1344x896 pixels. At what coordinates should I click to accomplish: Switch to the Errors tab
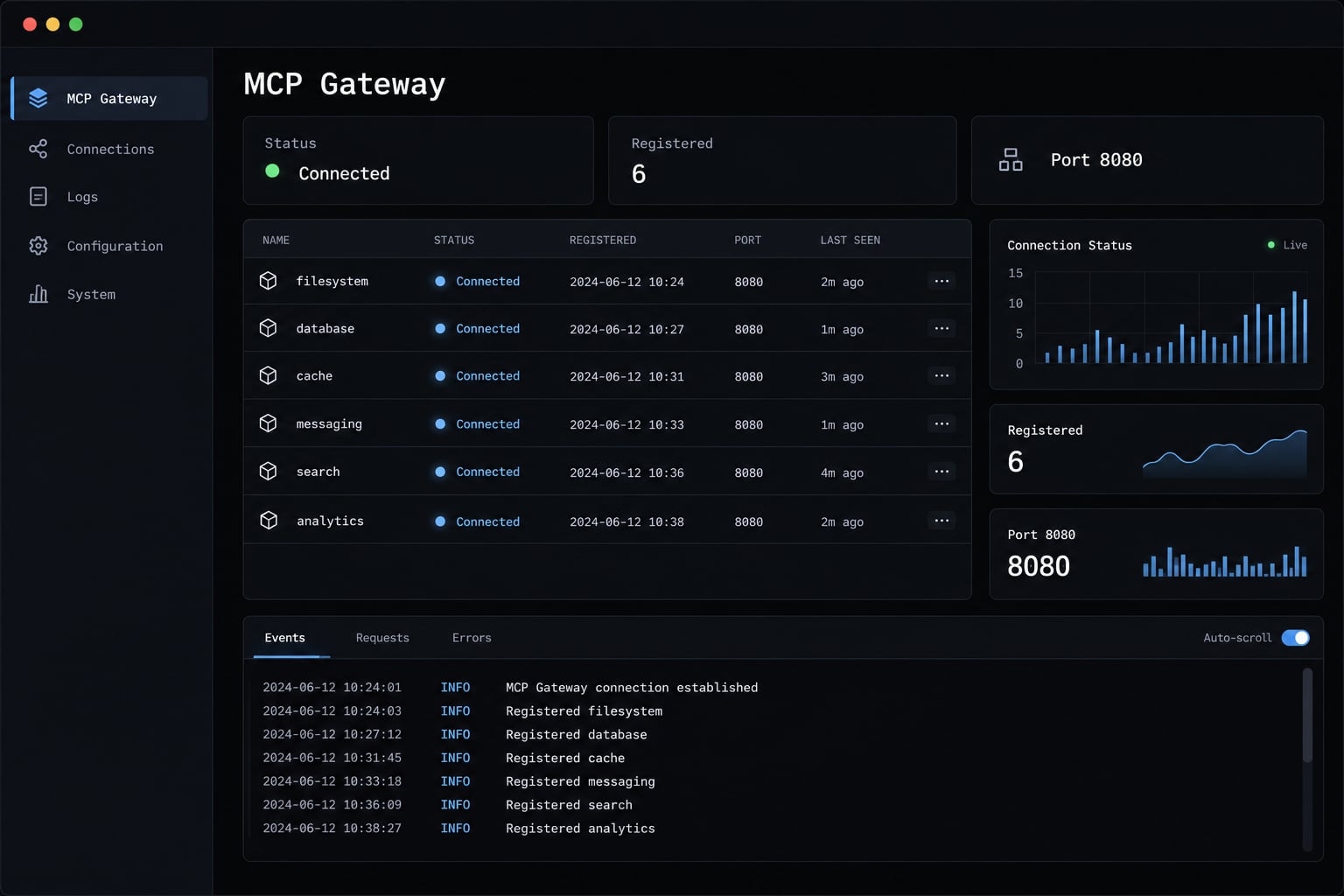pyautogui.click(x=472, y=638)
